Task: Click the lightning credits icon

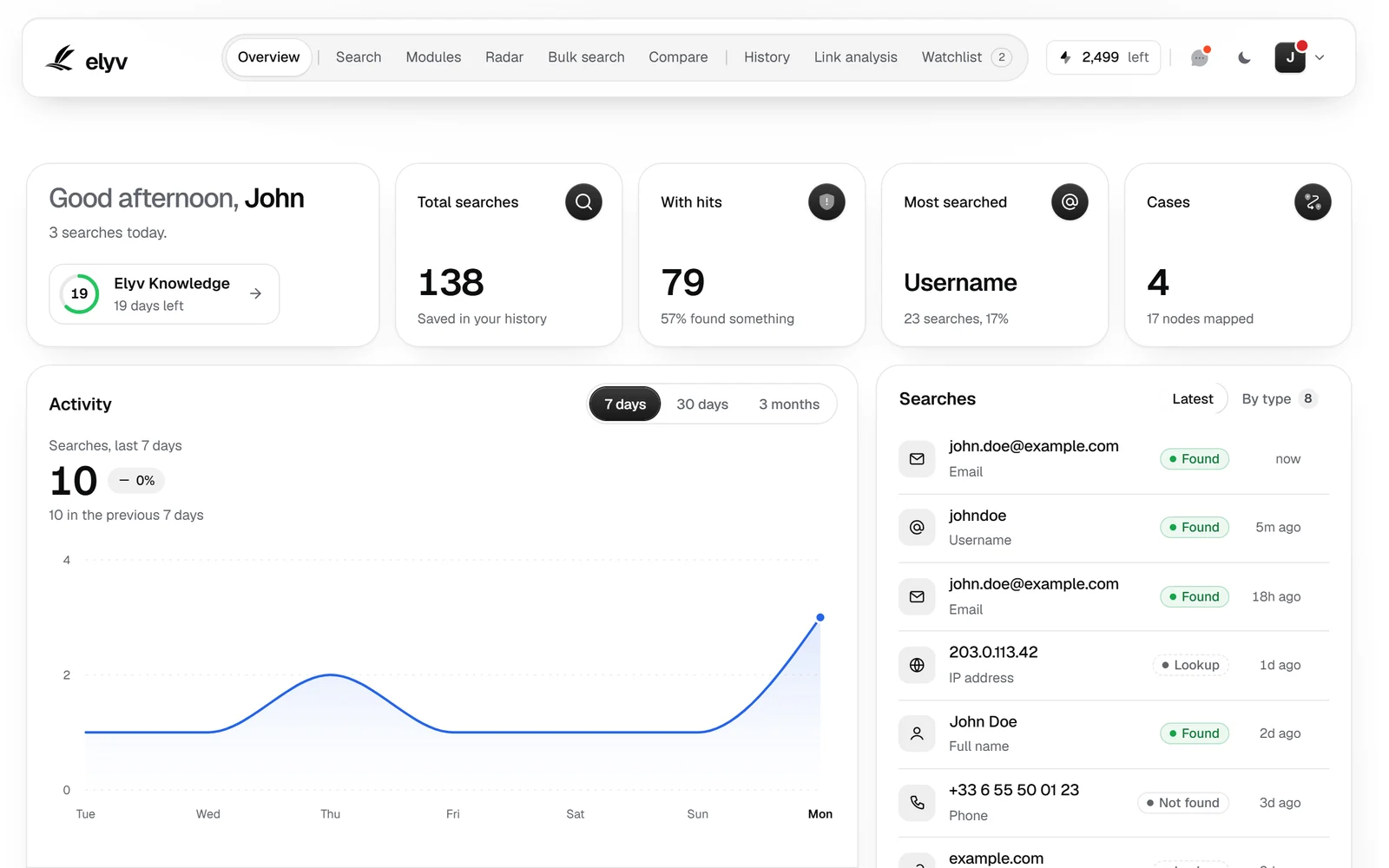Action: click(1065, 57)
